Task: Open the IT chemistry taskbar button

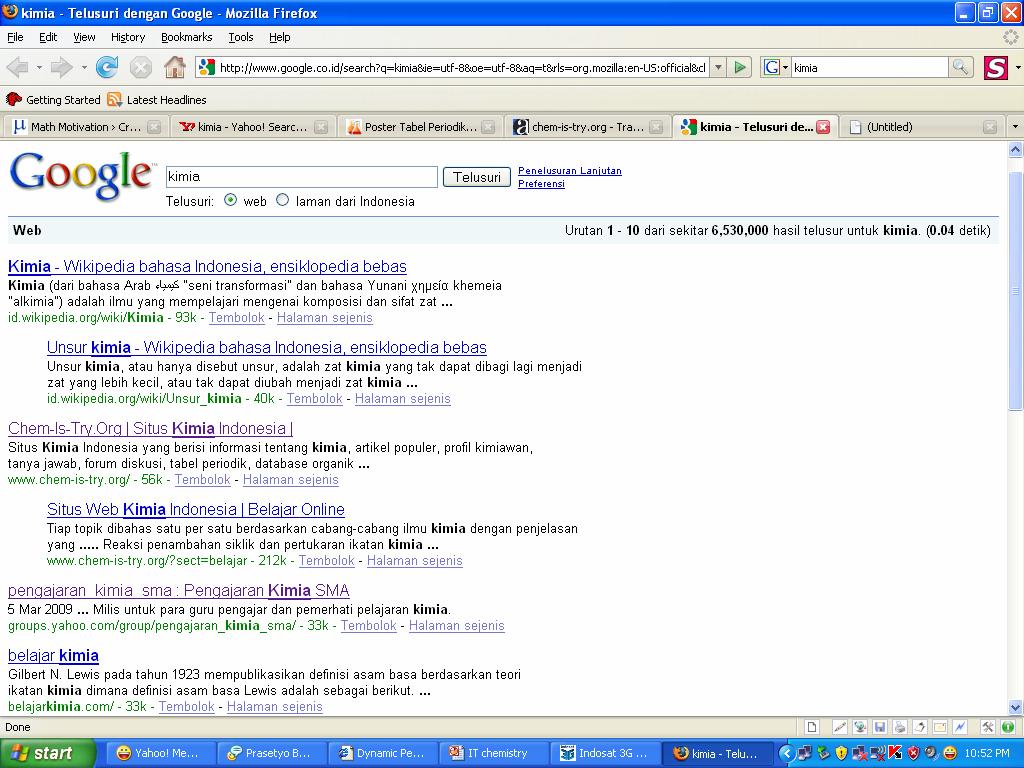Action: coord(495,753)
